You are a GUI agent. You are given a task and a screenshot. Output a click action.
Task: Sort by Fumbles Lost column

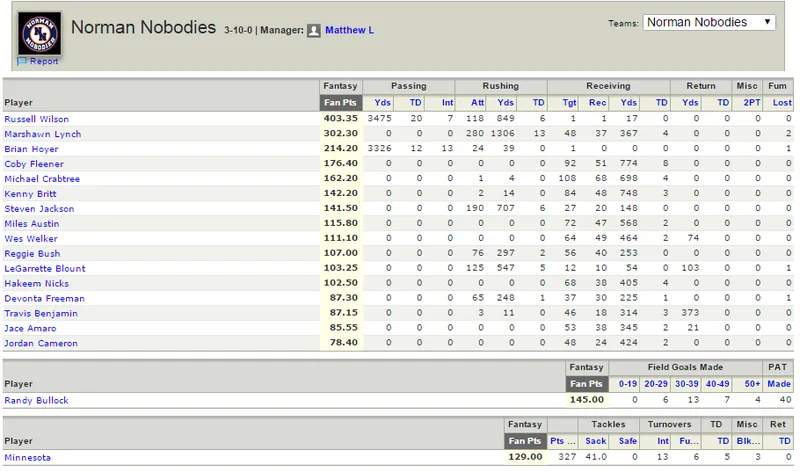pyautogui.click(x=782, y=103)
